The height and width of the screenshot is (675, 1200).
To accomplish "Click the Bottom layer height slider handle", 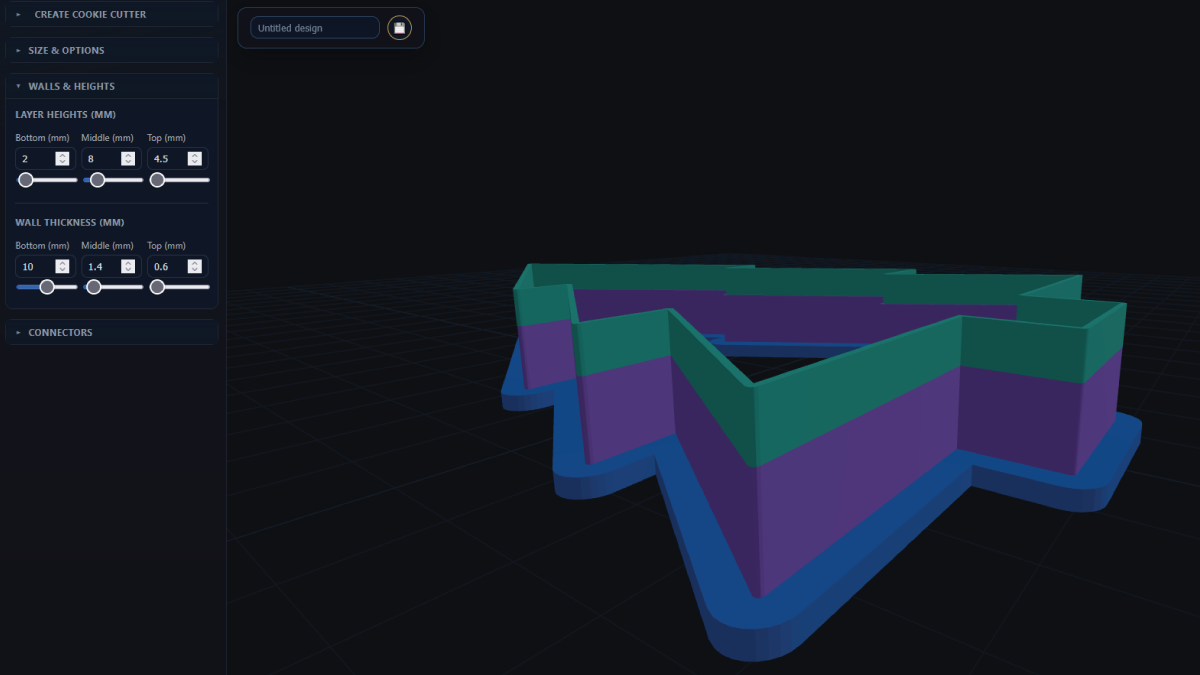I will coord(25,180).
